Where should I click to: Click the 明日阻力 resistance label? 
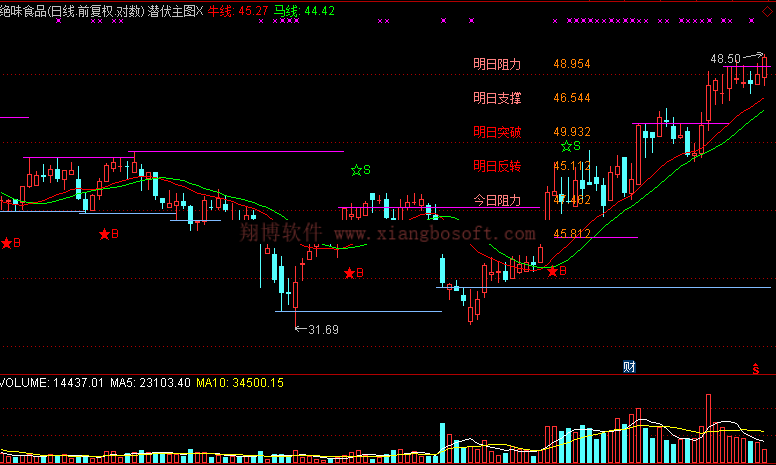[497, 64]
